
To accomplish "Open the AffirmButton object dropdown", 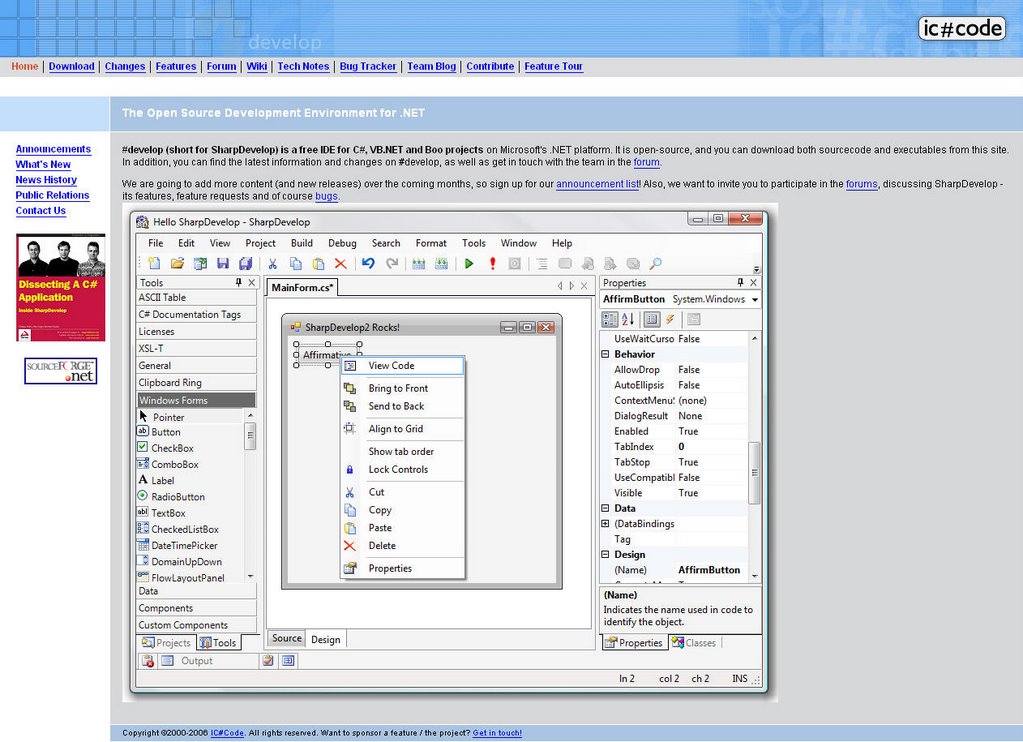I will tap(755, 300).
